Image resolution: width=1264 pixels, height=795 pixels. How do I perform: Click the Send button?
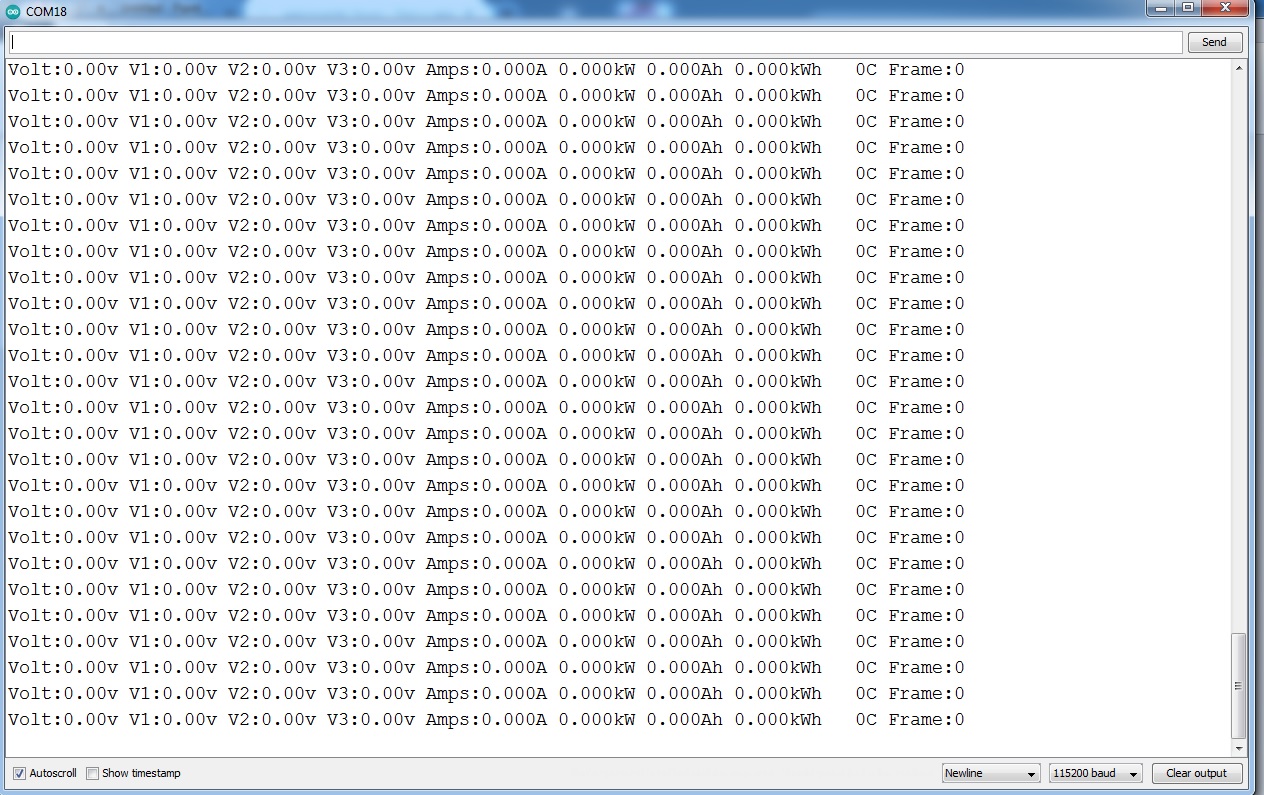coord(1215,42)
